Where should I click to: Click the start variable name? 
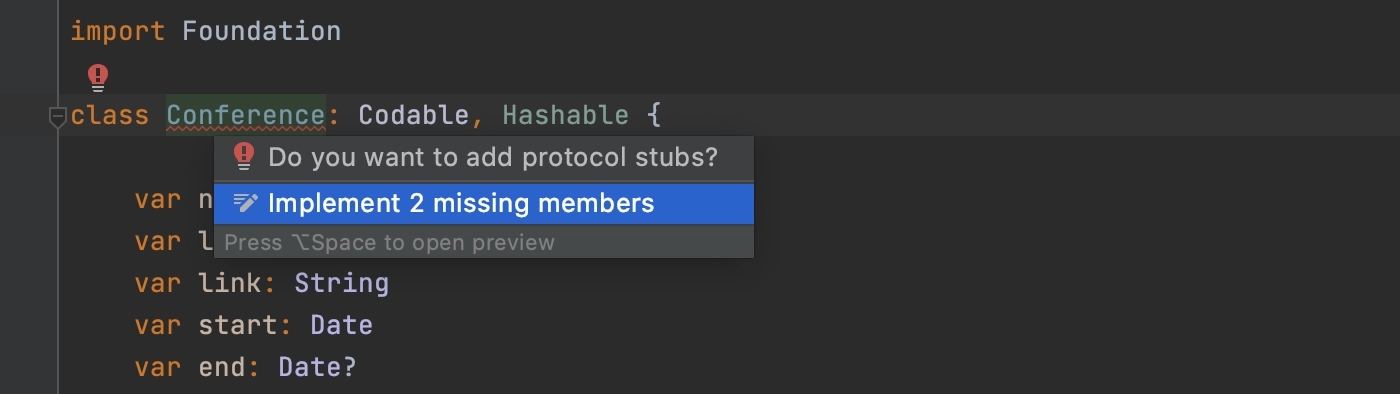(238, 325)
